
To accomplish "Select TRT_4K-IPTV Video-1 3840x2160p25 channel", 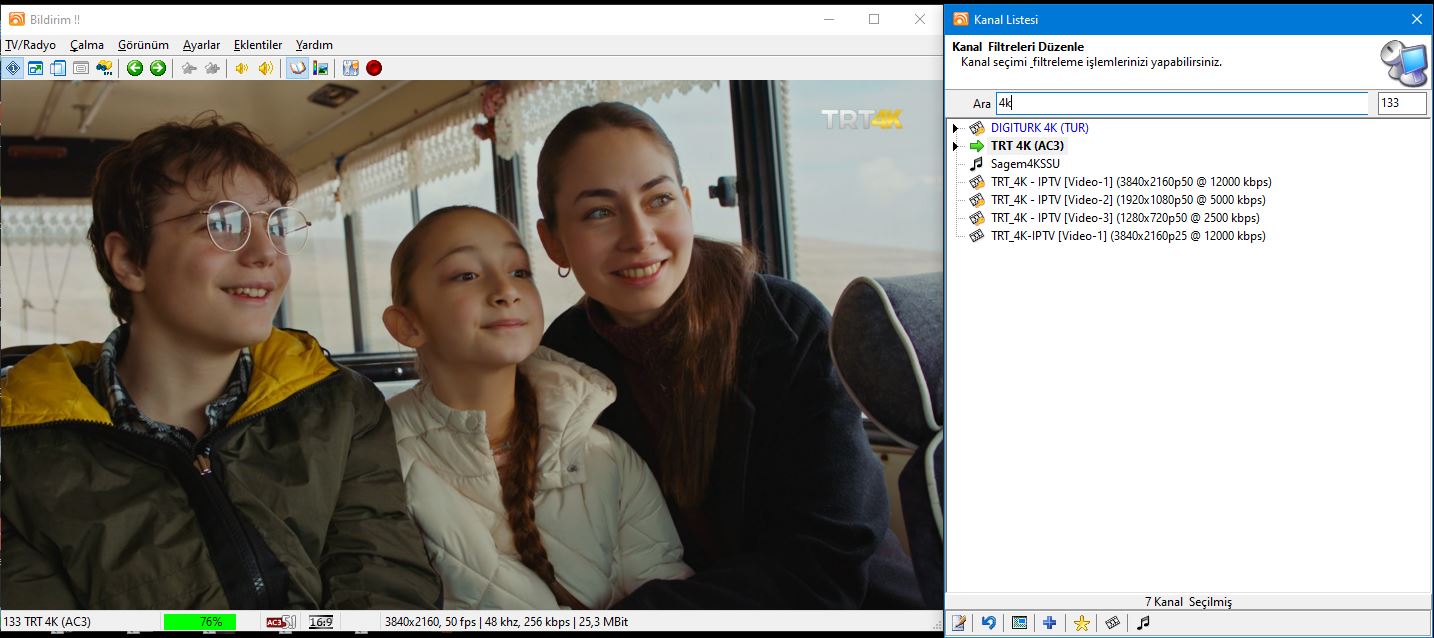I will pos(1128,236).
